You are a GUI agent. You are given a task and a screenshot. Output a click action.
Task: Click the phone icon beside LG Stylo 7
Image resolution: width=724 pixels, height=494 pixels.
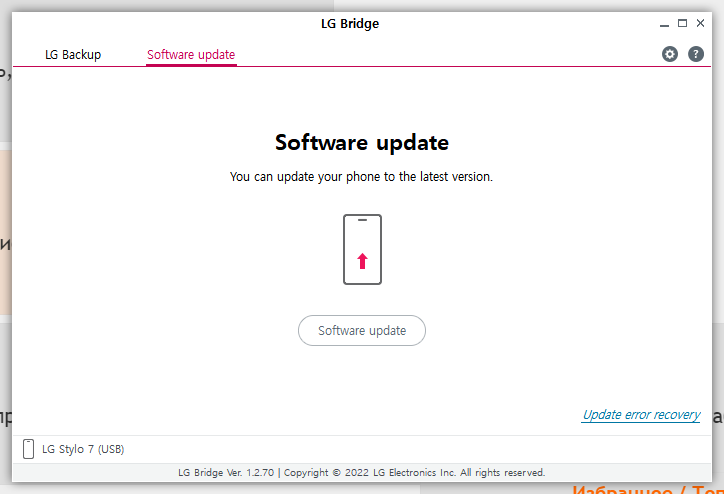pyautogui.click(x=28, y=449)
